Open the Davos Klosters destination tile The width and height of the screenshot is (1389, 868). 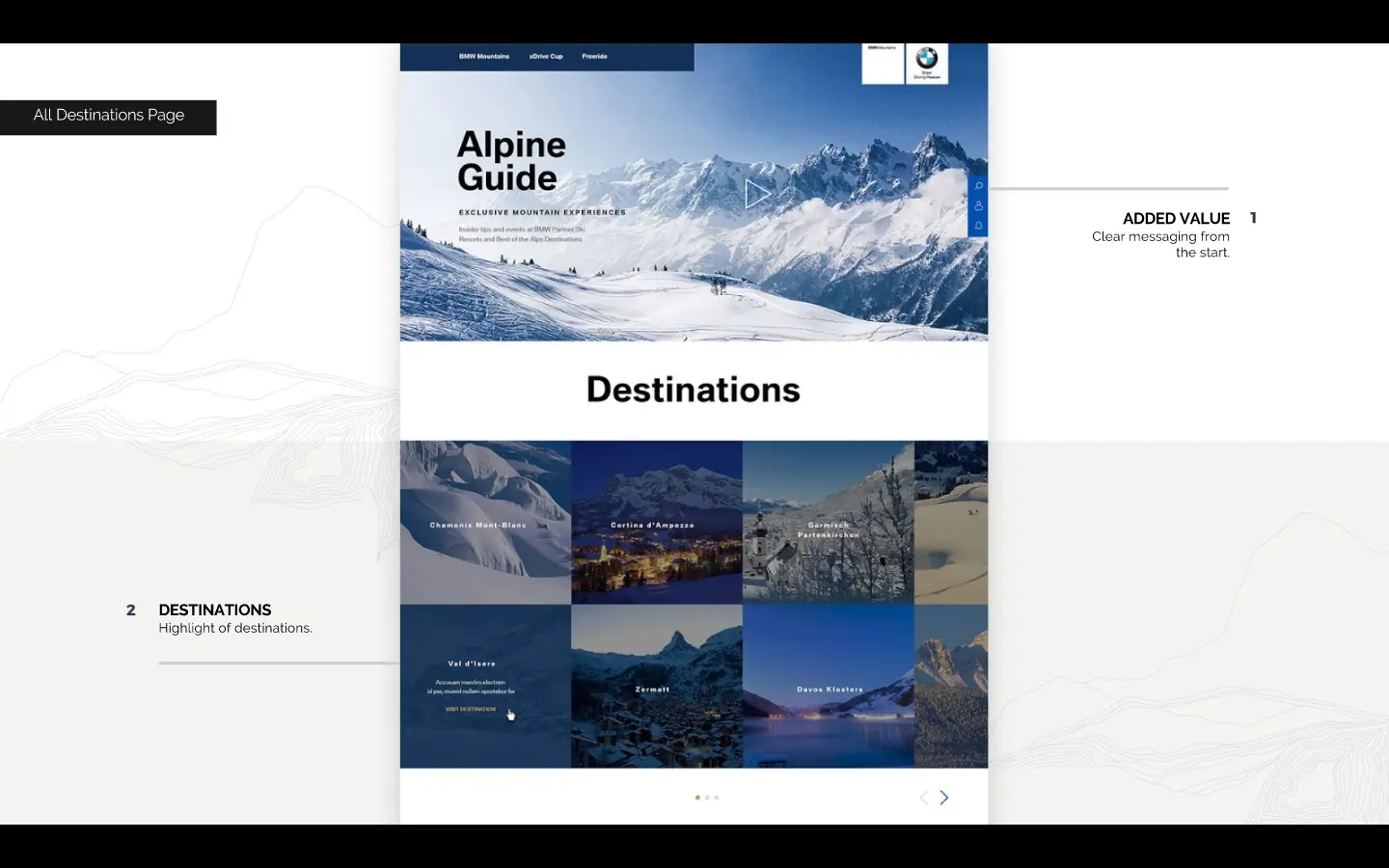click(829, 687)
